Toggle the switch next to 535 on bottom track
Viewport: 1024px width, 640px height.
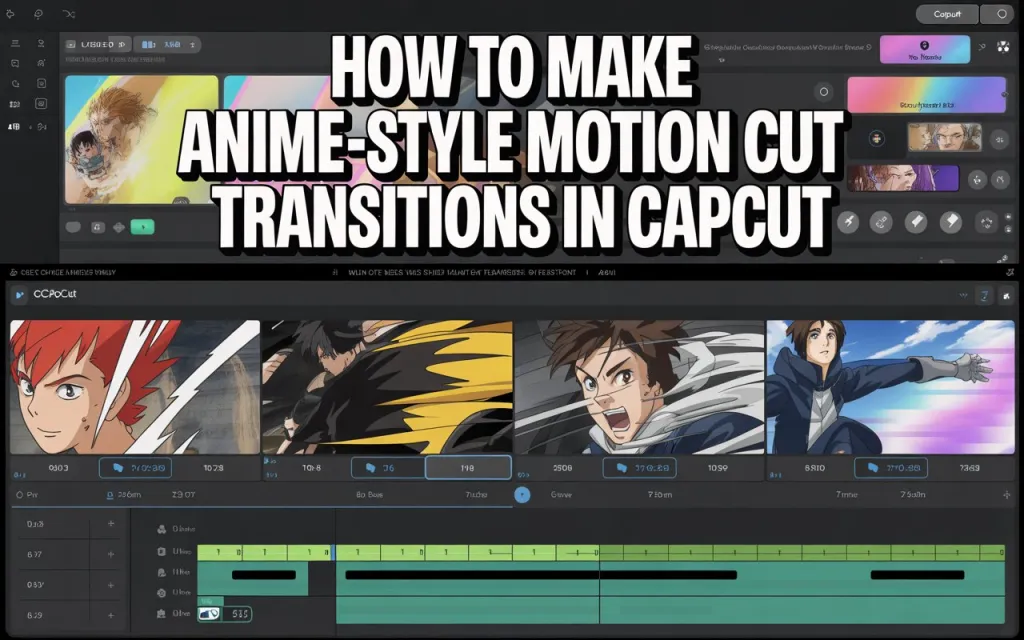pyautogui.click(x=209, y=614)
